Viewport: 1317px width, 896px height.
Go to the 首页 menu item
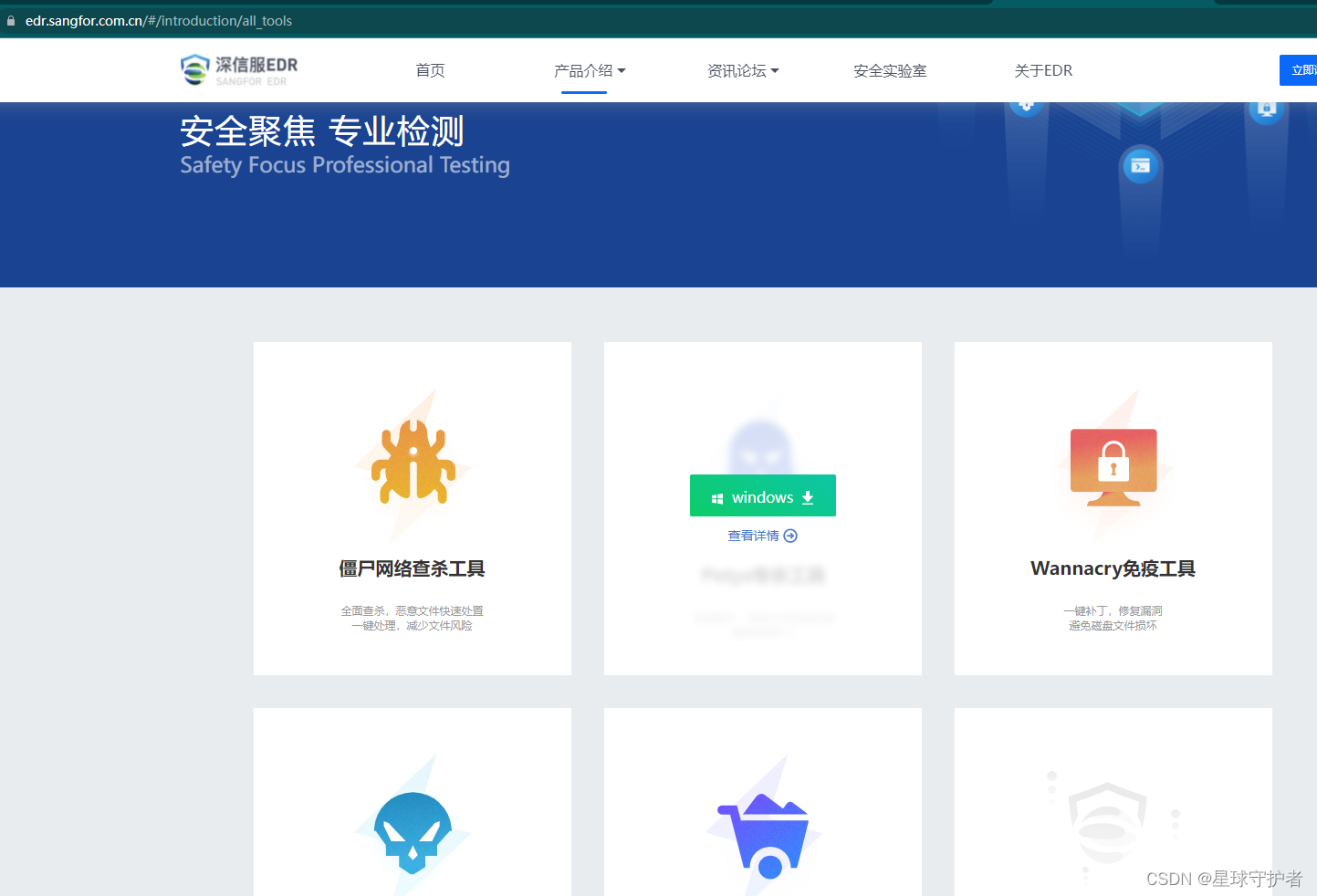(x=430, y=70)
